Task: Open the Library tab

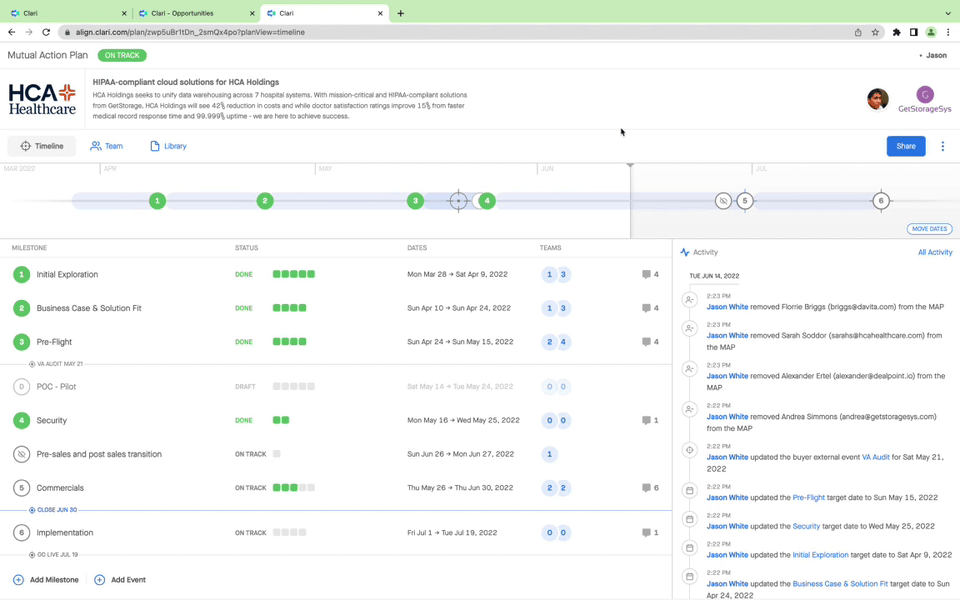Action: coord(168,146)
